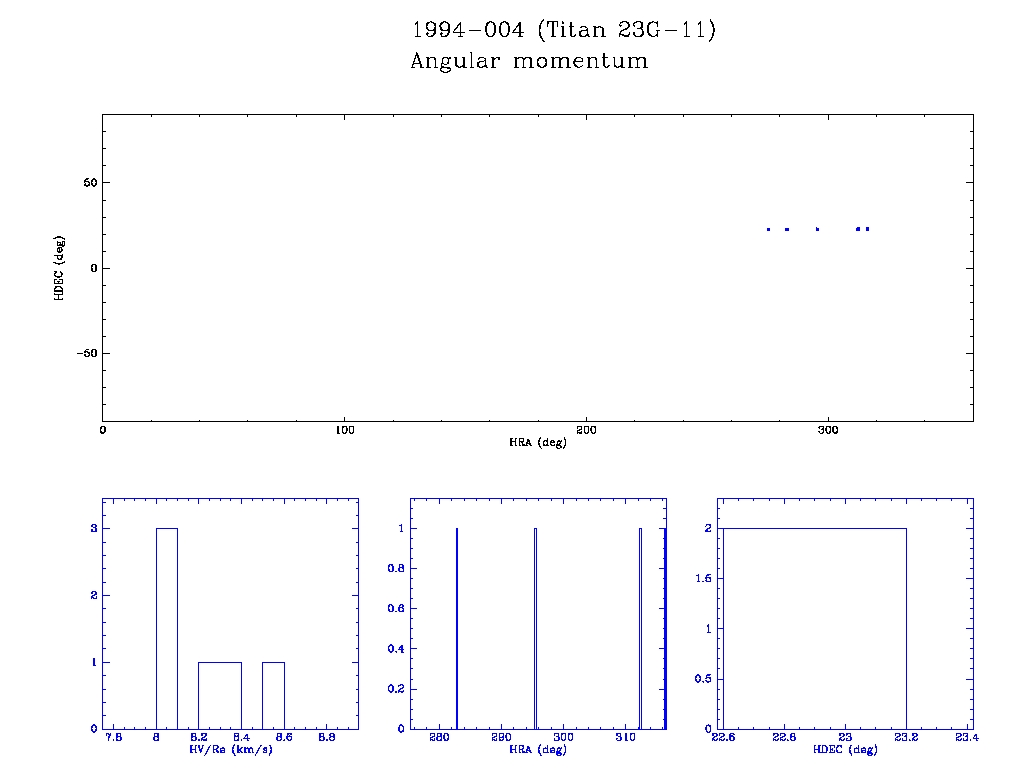This screenshot has height=768, width=1024.
Task: Select the HV/Re histogram bar near 8.6
Action: [x=273, y=695]
